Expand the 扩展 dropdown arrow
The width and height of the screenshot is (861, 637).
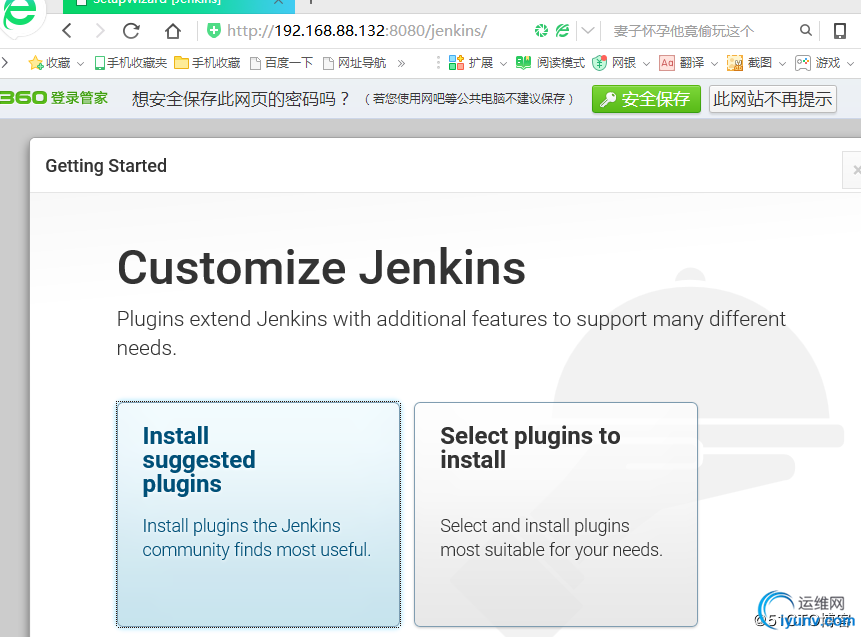502,64
